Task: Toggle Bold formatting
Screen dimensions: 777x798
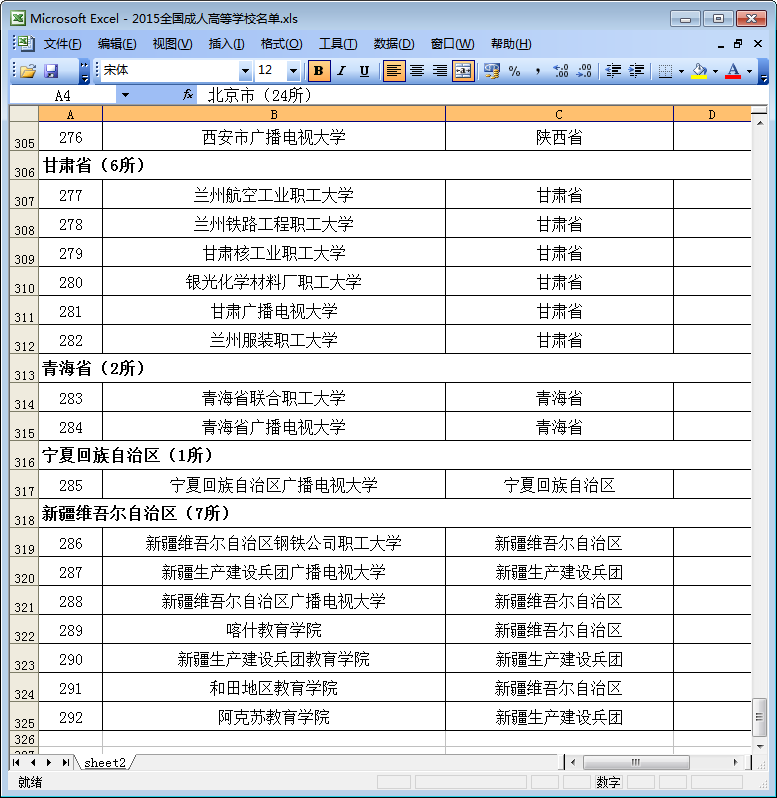Action: [x=319, y=71]
